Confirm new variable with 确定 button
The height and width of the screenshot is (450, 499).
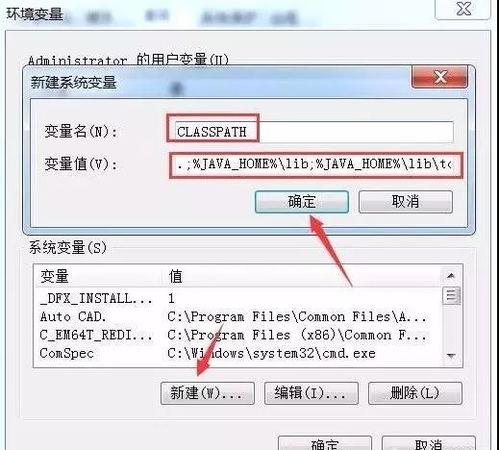tap(302, 202)
